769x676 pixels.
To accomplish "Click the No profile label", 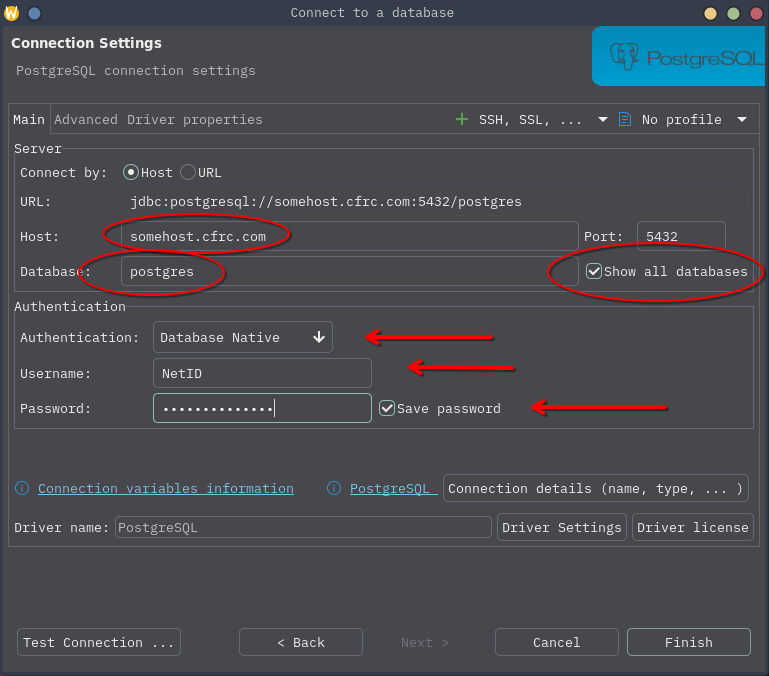I will tap(682, 119).
